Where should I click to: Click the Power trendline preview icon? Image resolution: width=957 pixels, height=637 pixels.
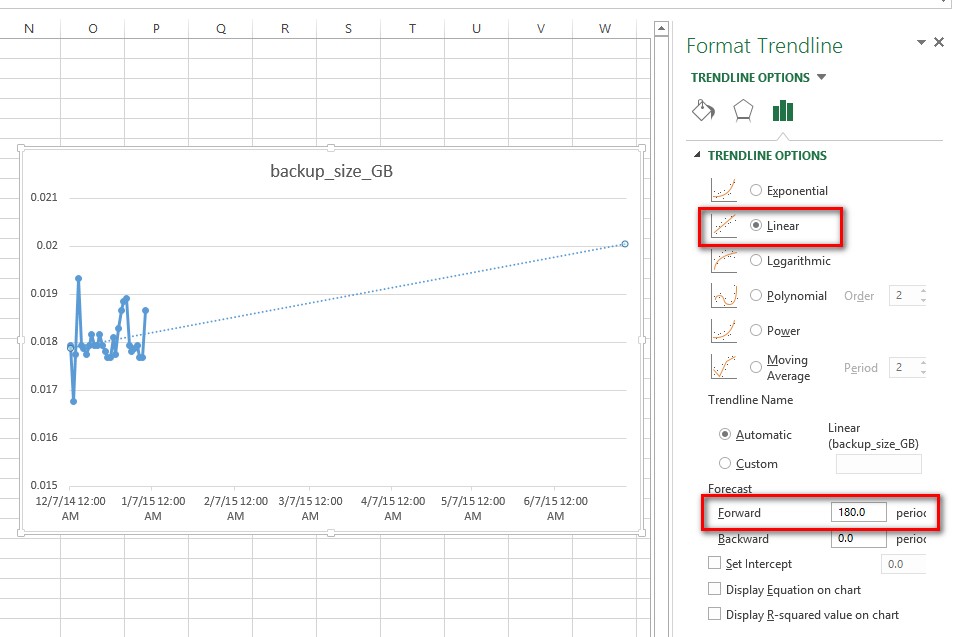tap(724, 330)
